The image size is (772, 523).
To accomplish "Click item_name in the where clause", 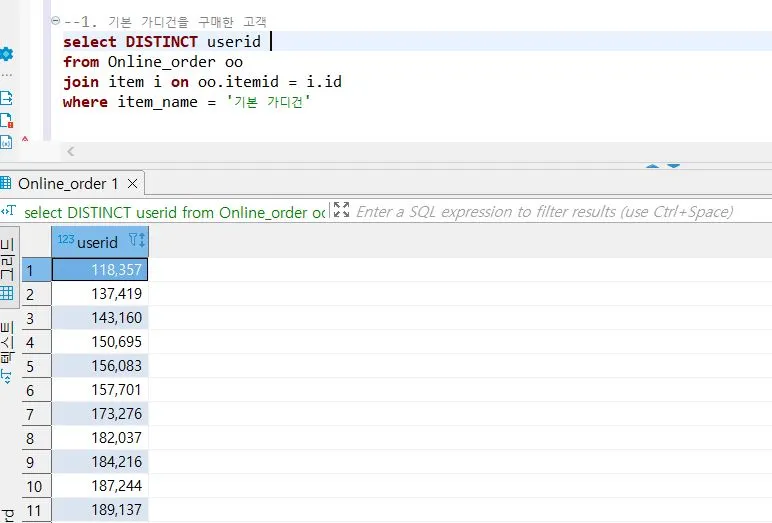I will coord(157,102).
